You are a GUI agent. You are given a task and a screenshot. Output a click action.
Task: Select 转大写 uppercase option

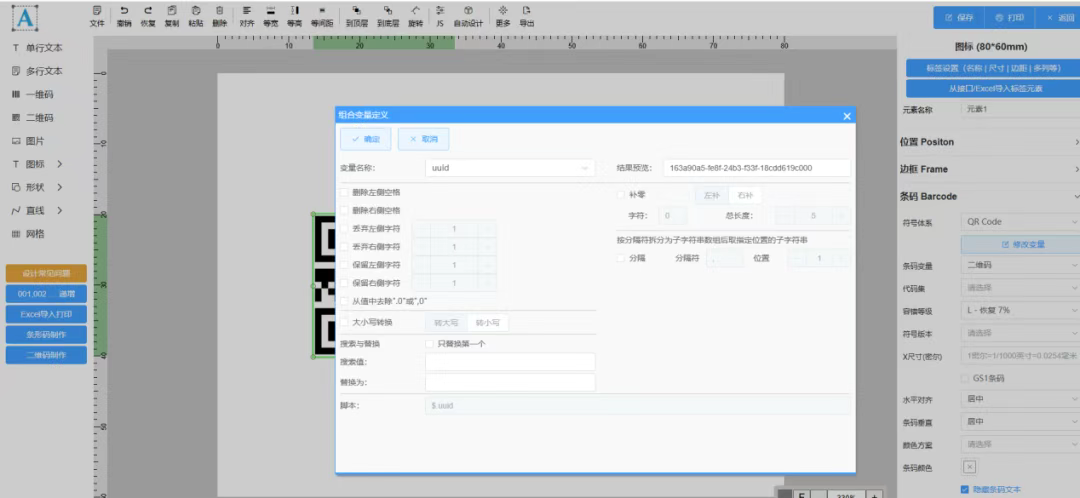446,322
